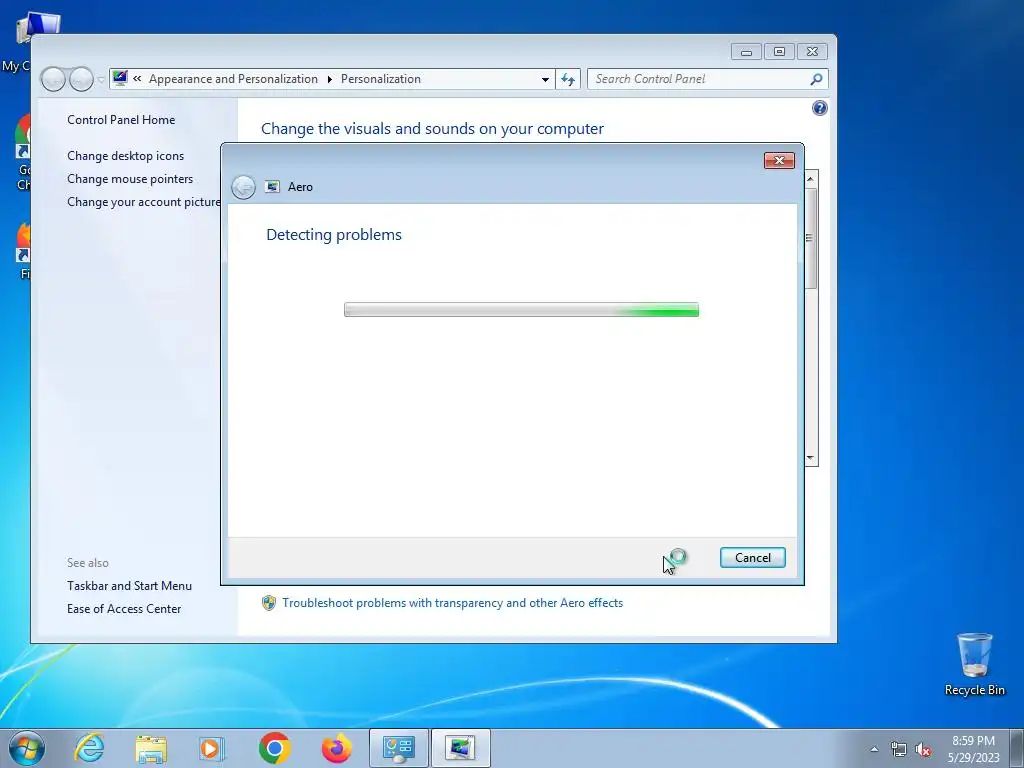Launch Internet Explorer from taskbar
This screenshot has height=768, width=1024.
coord(89,748)
